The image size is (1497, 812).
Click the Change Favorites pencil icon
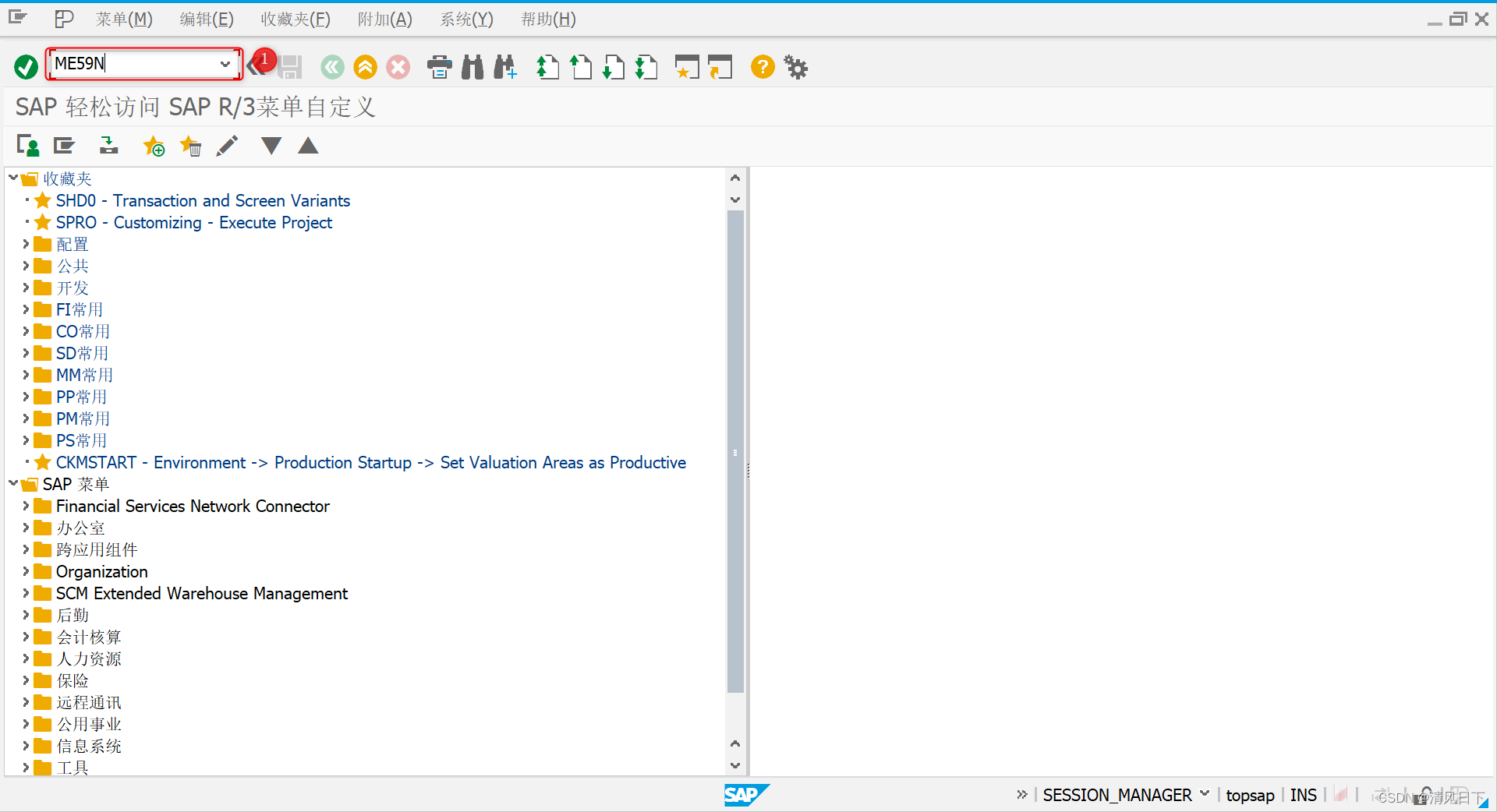pos(227,146)
